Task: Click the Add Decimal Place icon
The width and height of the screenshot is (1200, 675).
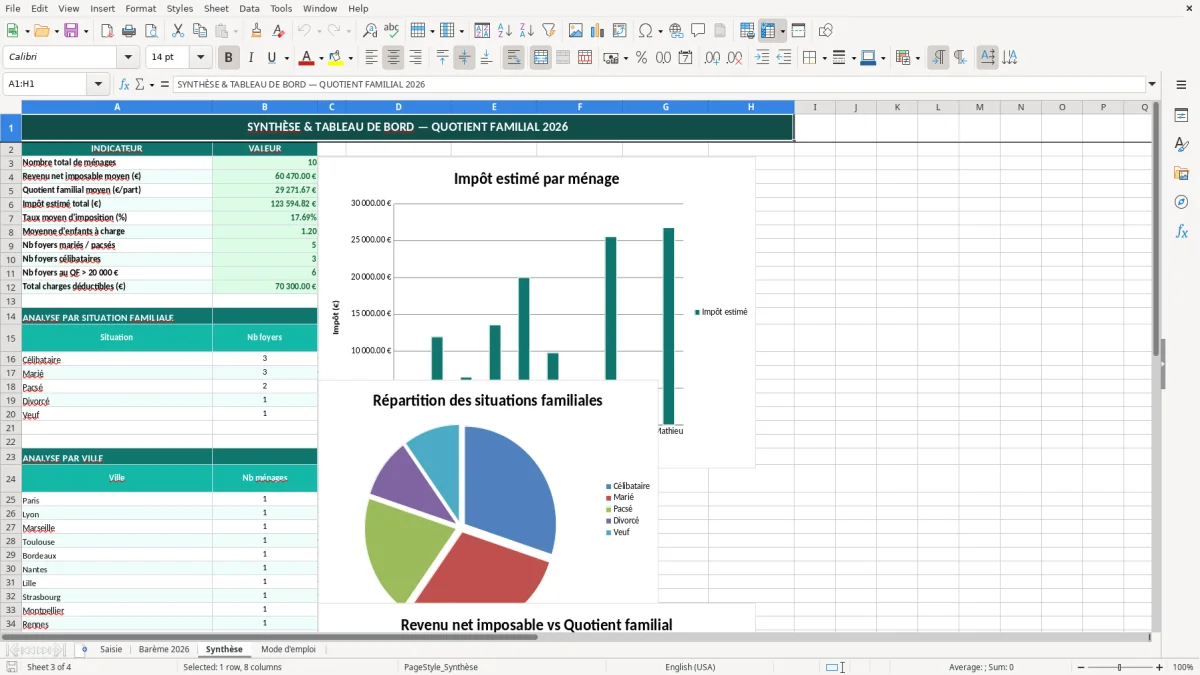Action: [713, 58]
